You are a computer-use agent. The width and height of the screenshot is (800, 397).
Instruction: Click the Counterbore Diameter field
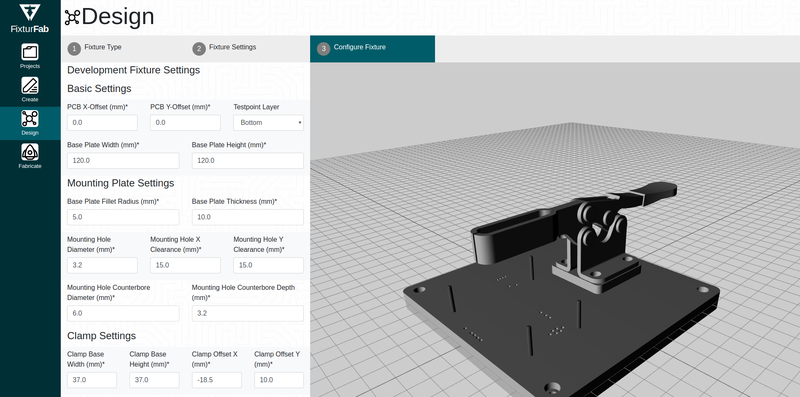pos(123,313)
